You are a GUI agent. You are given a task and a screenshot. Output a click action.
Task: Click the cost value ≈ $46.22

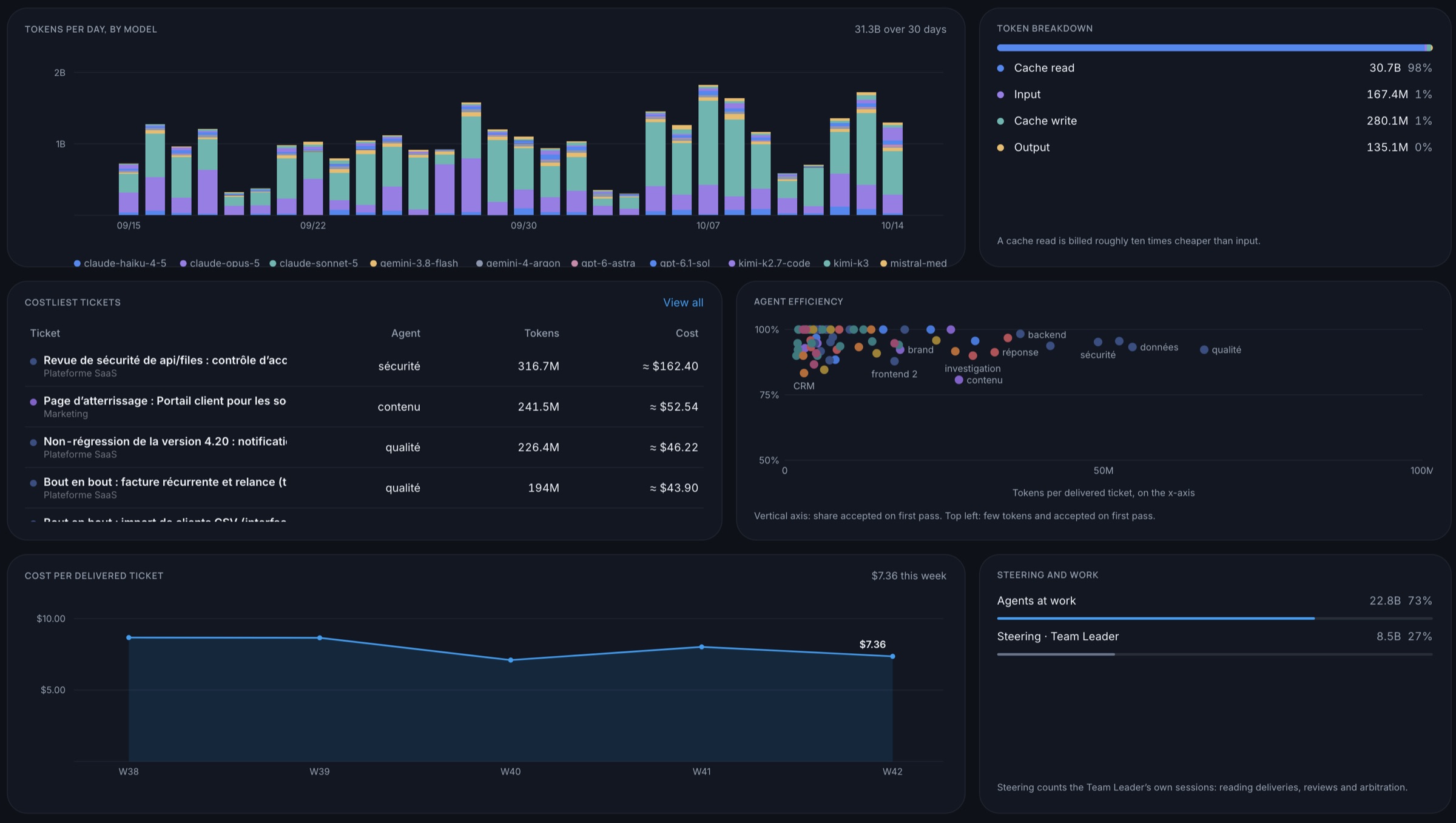point(674,448)
